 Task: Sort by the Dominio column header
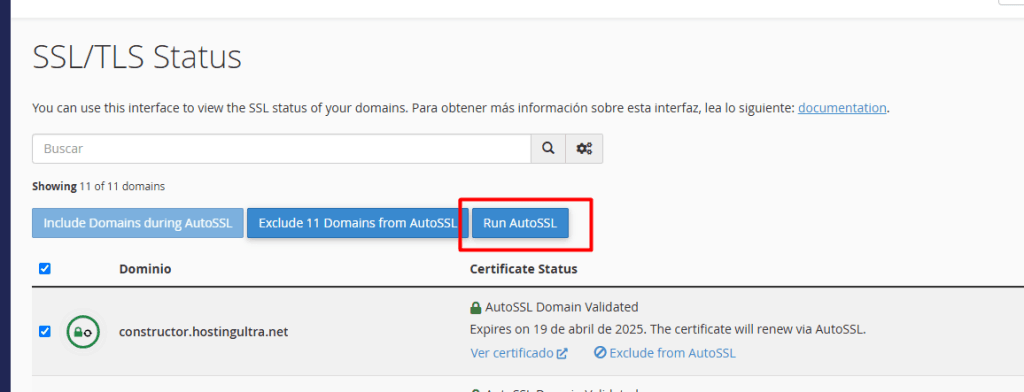pyautogui.click(x=145, y=269)
